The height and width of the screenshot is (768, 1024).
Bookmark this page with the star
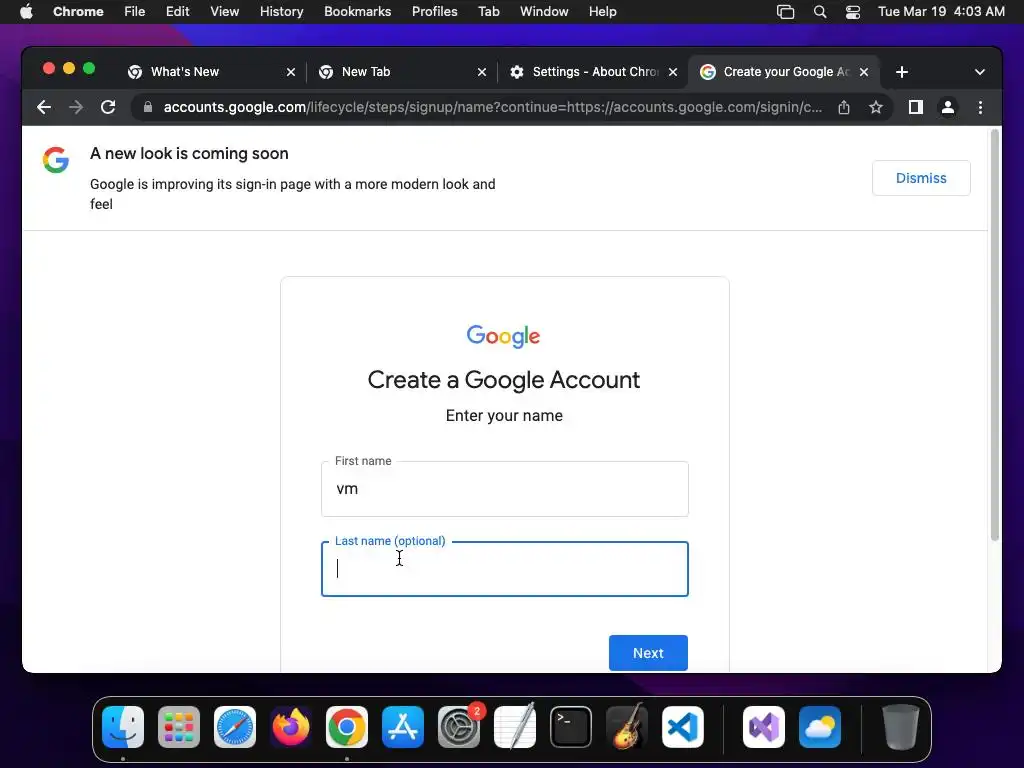876,107
